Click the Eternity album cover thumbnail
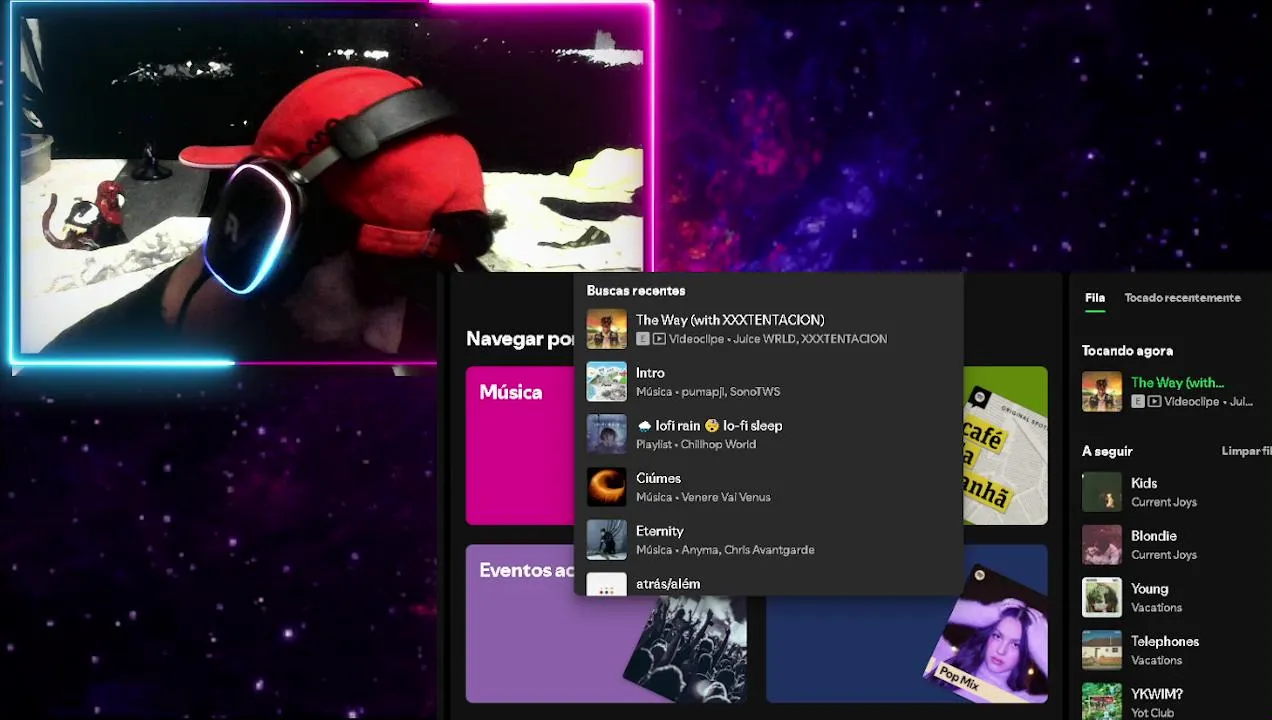 [606, 540]
